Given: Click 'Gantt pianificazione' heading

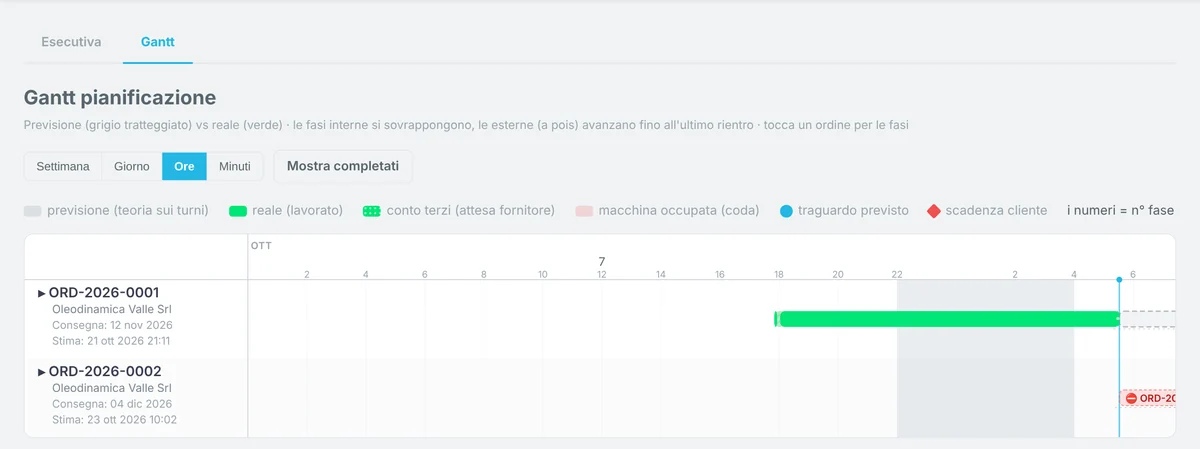Looking at the screenshot, I should (x=120, y=98).
